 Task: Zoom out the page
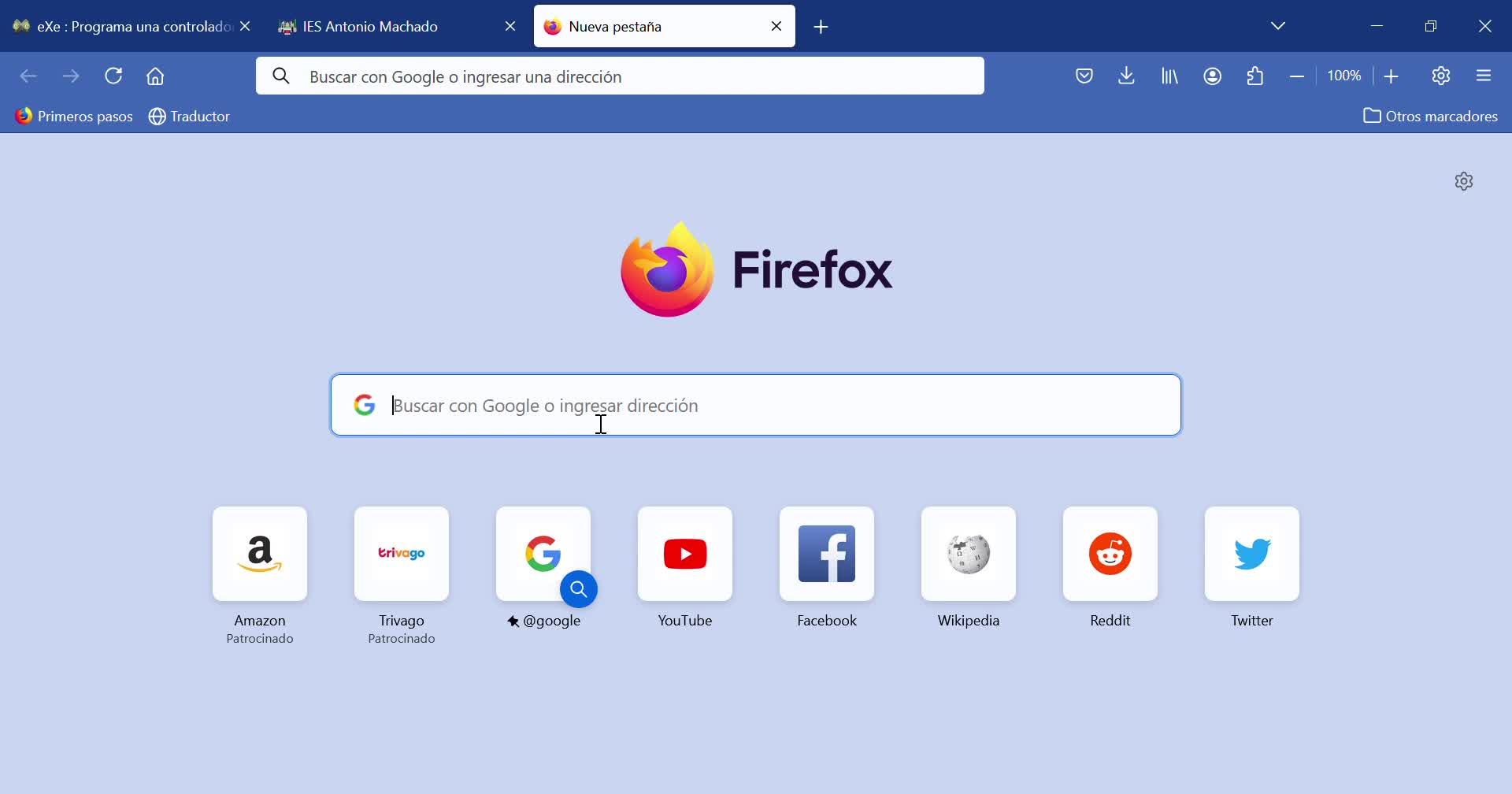pyautogui.click(x=1297, y=76)
